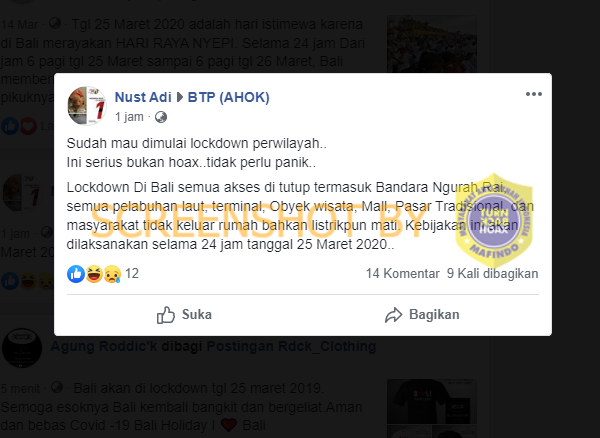Click the globe public-privacy icon
The image size is (600, 438).
(161, 117)
